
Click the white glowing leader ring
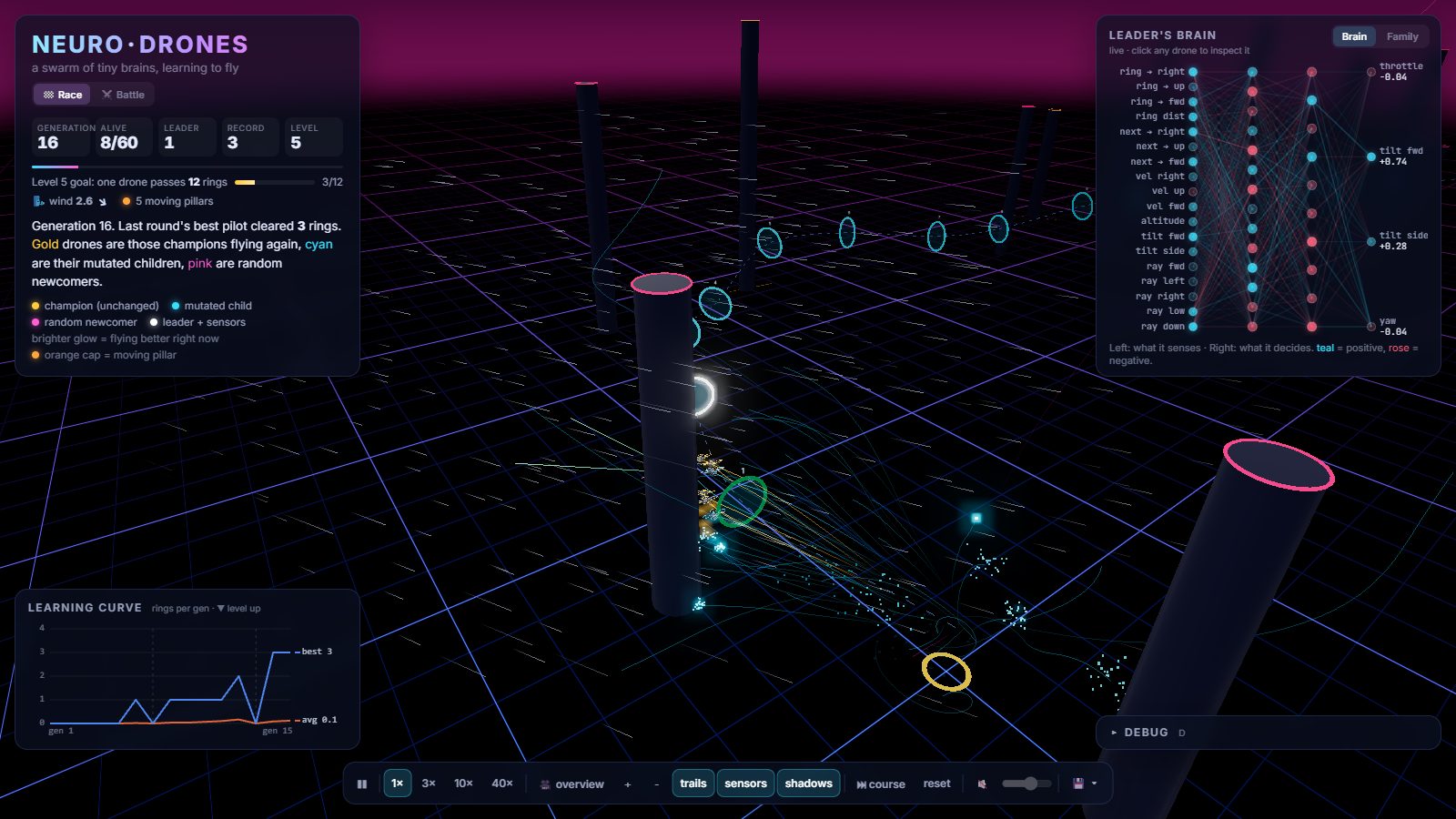coord(706,396)
